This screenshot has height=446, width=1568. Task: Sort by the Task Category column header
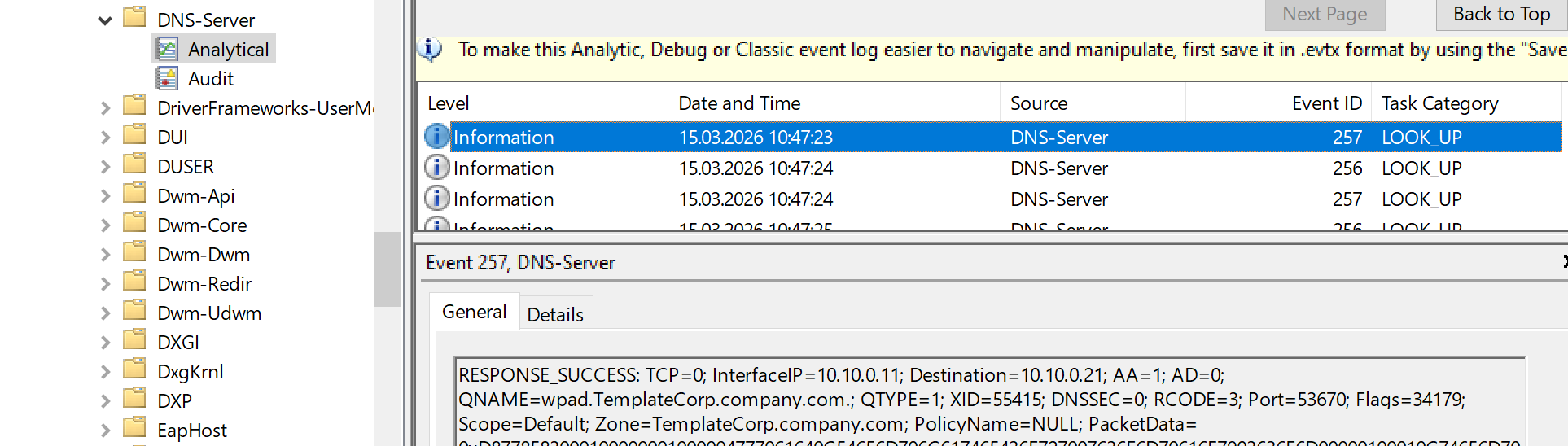point(1467,103)
